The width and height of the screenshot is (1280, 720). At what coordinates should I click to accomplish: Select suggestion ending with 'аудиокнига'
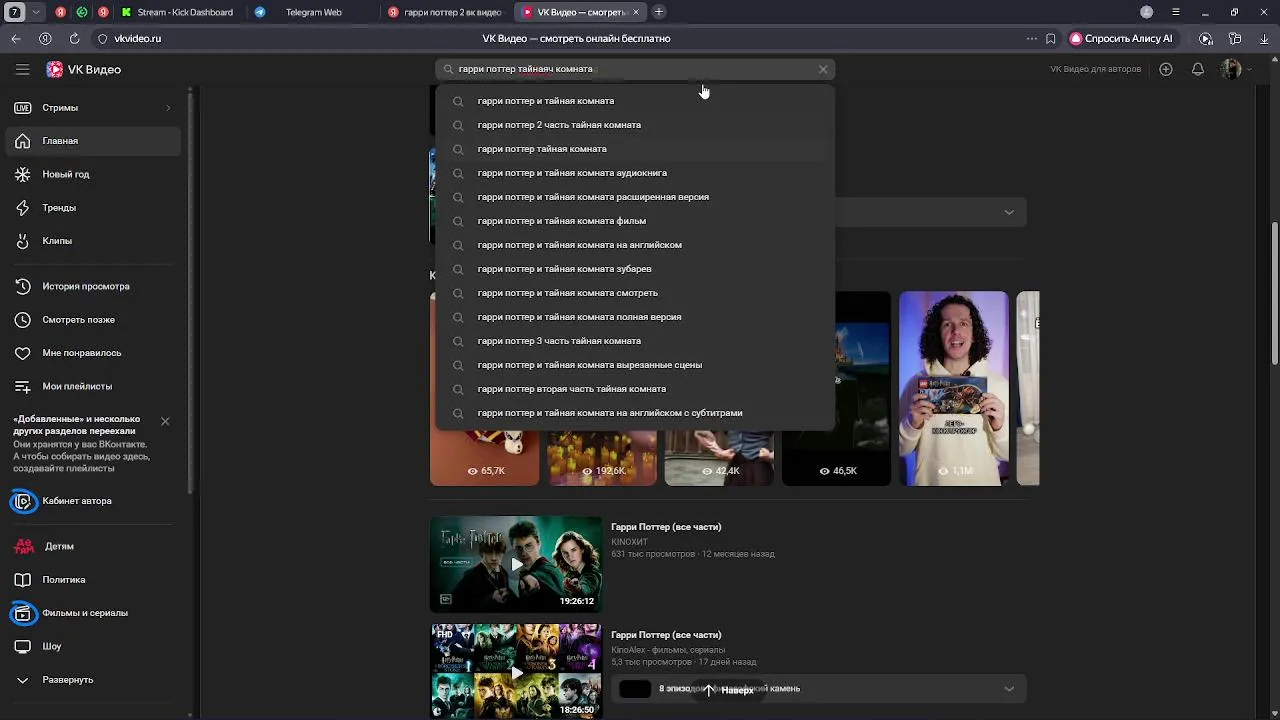(634, 173)
